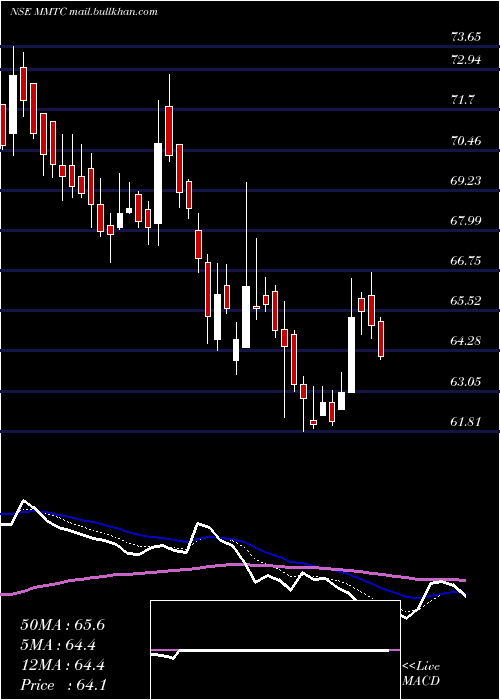
Task: Click the tall white candle rising past 65.52
Action: [352, 355]
